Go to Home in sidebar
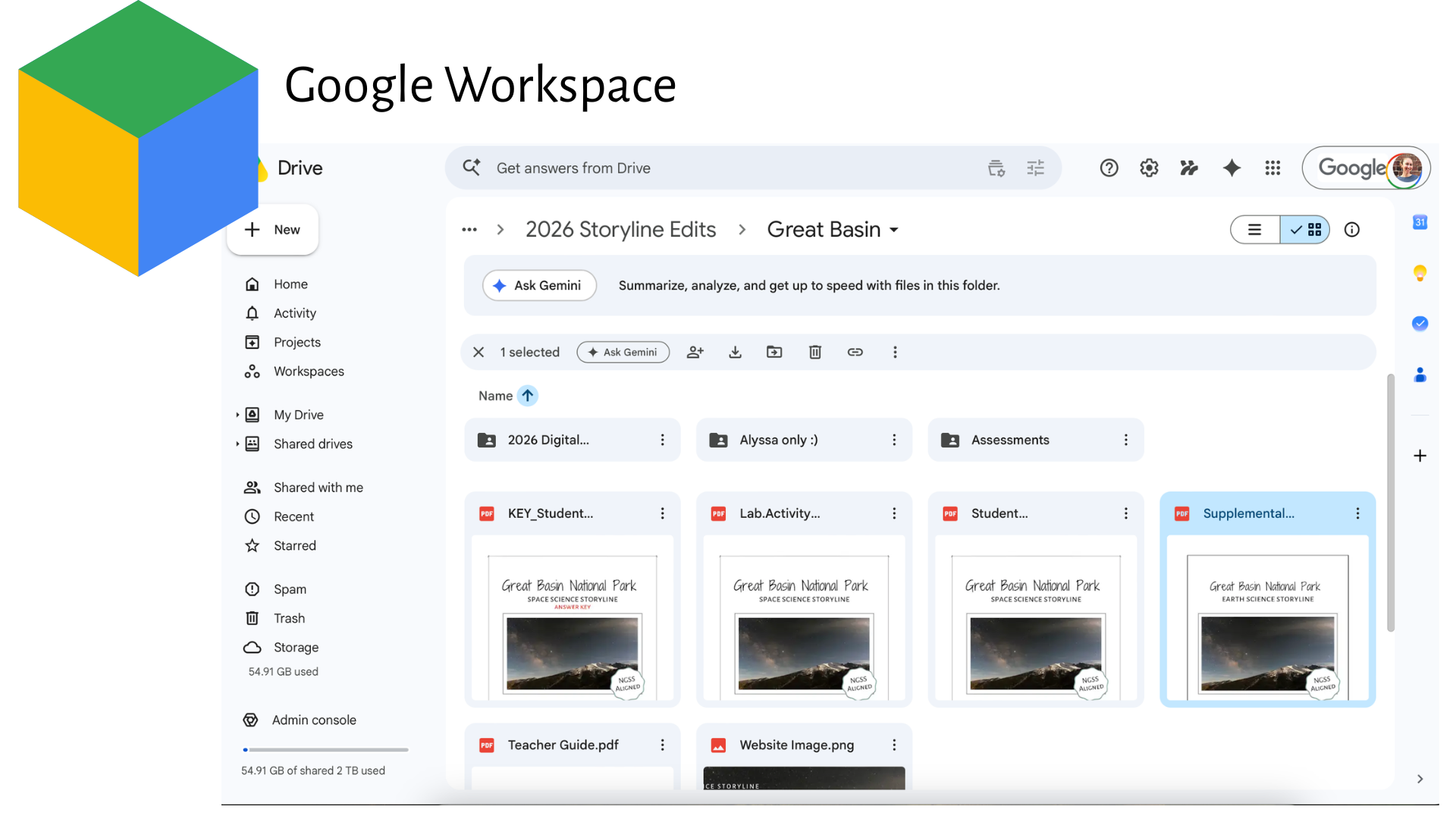This screenshot has width=1456, height=819. (x=290, y=284)
